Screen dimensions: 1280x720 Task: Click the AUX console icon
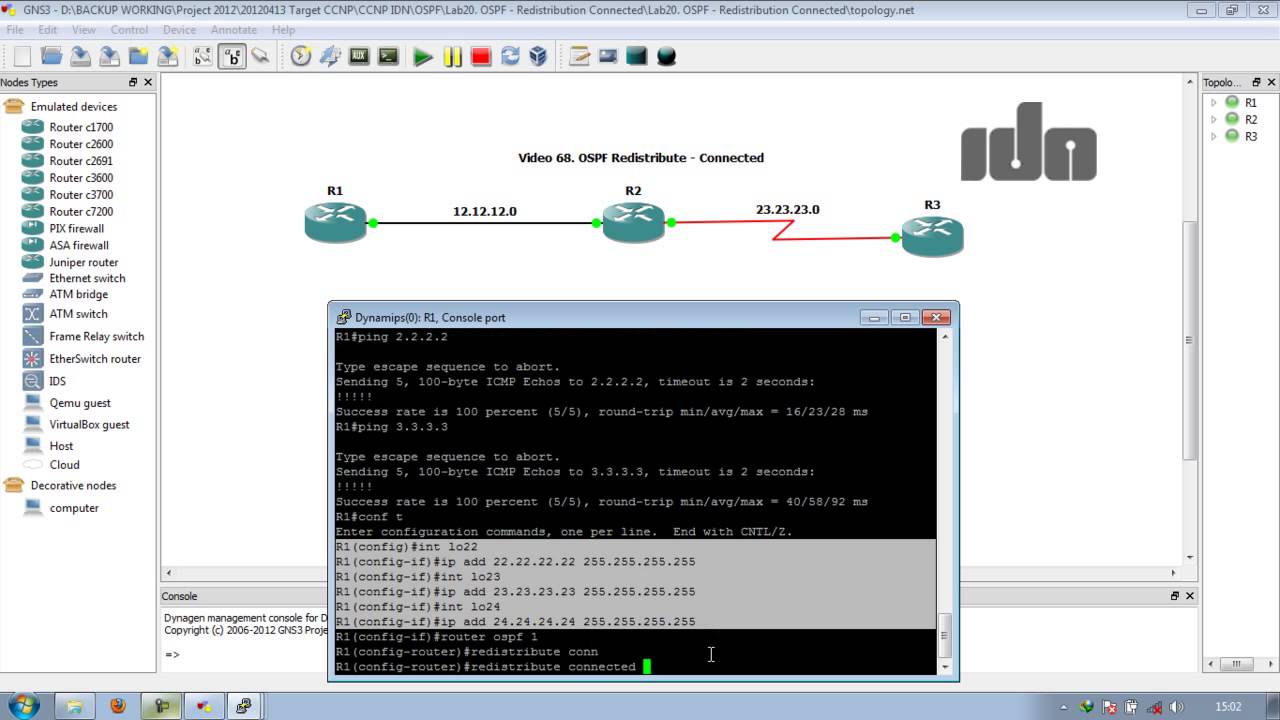(x=359, y=56)
